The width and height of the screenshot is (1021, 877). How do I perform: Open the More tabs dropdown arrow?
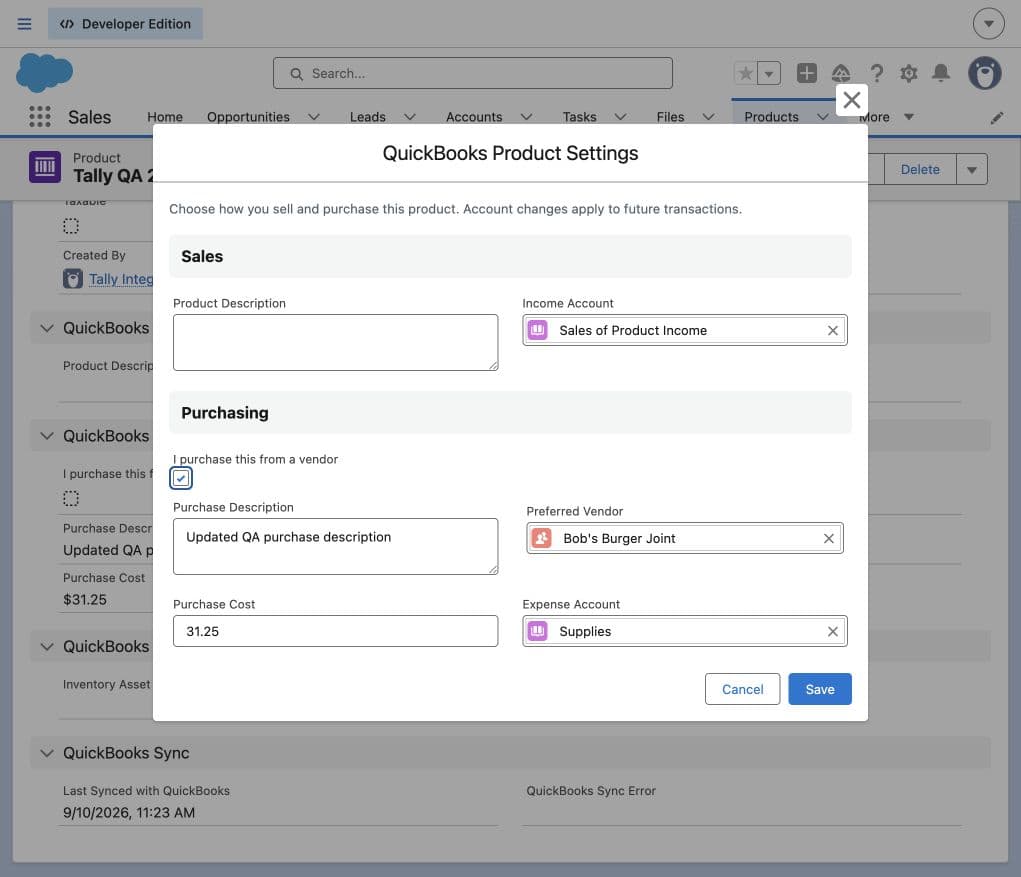(909, 117)
